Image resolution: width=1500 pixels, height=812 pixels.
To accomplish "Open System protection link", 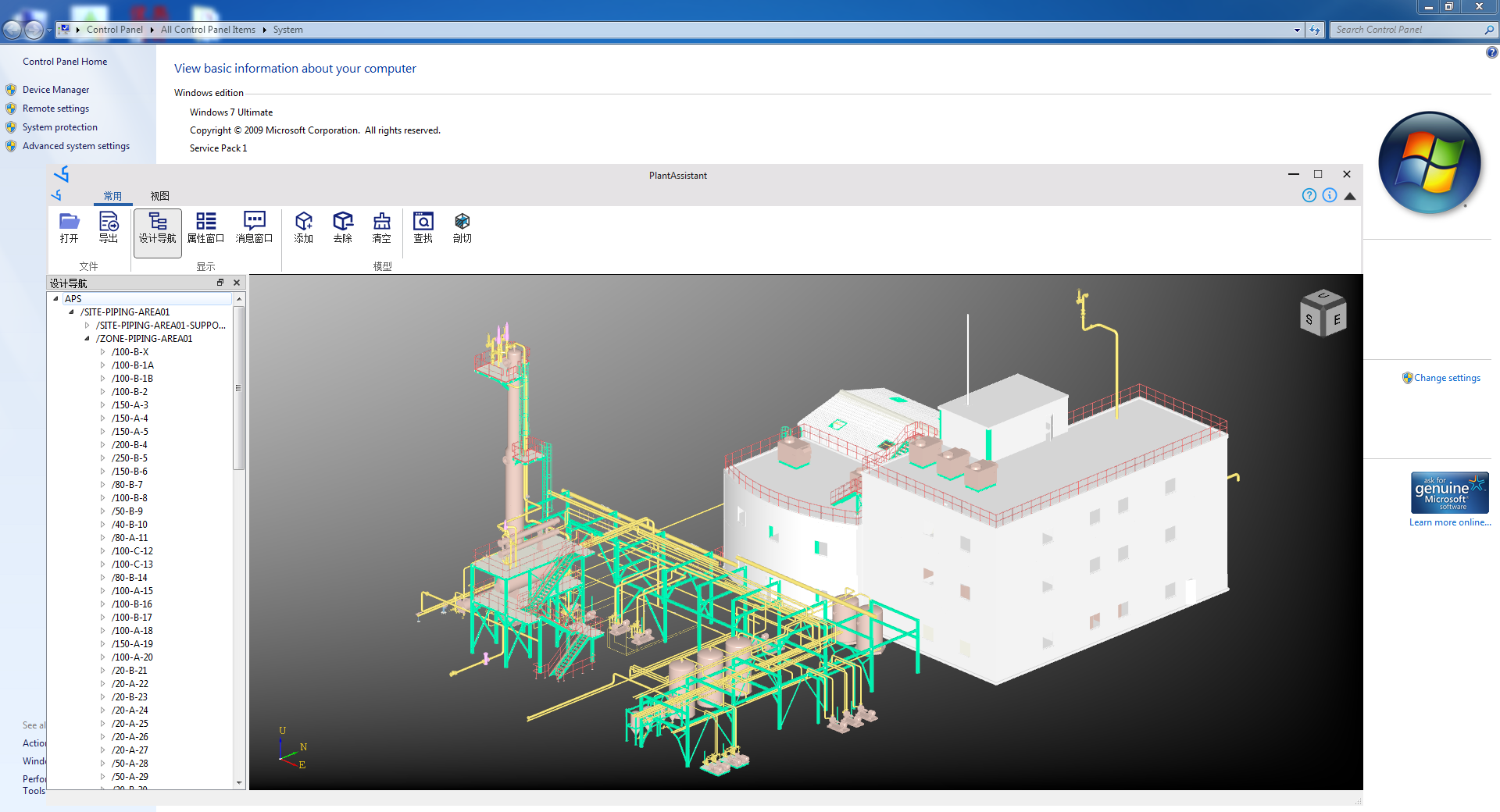I will [x=60, y=127].
